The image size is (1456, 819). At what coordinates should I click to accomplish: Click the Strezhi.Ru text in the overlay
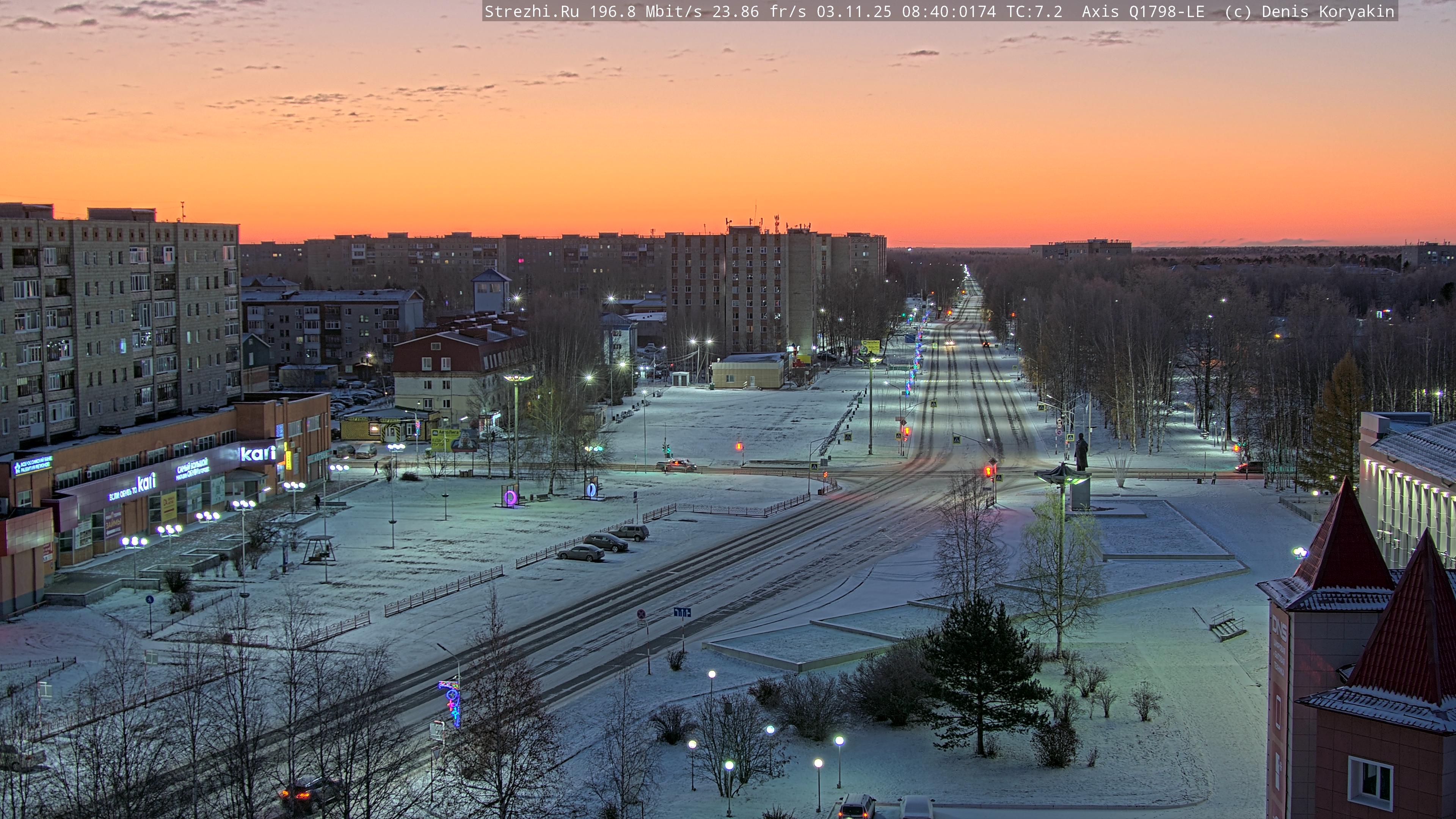[531, 12]
